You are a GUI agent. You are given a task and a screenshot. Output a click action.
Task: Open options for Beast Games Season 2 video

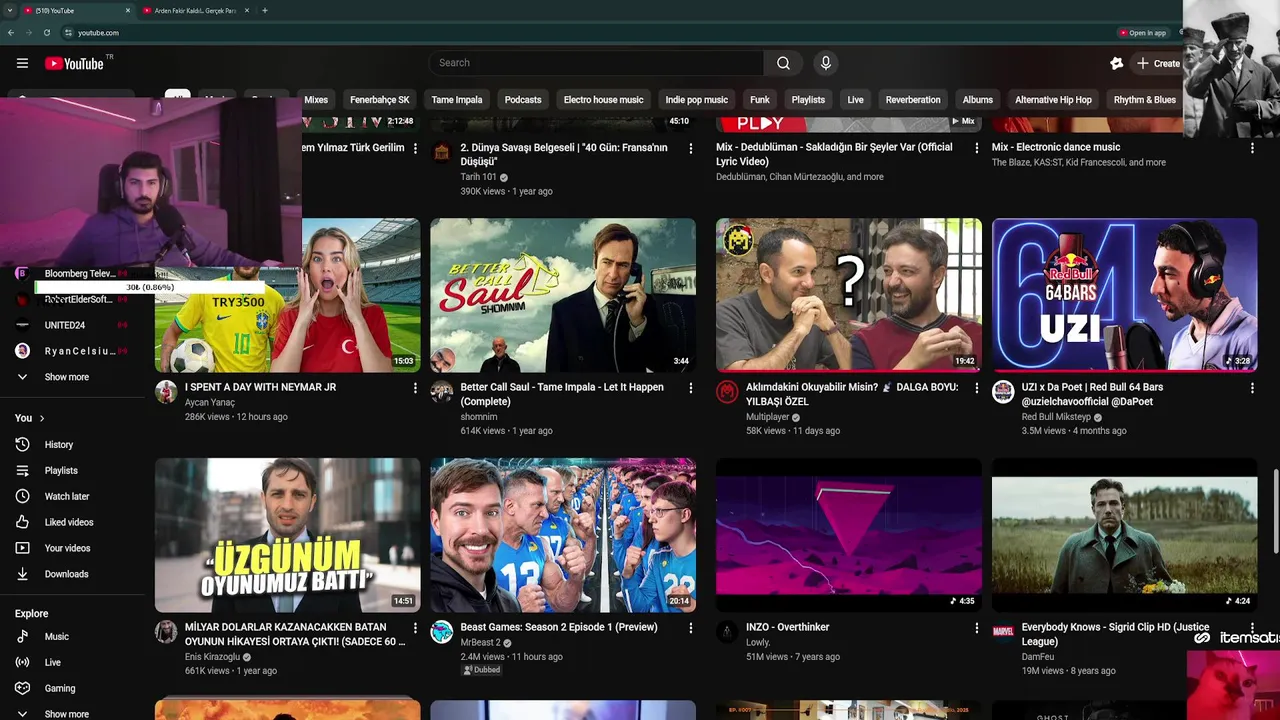pyautogui.click(x=690, y=628)
